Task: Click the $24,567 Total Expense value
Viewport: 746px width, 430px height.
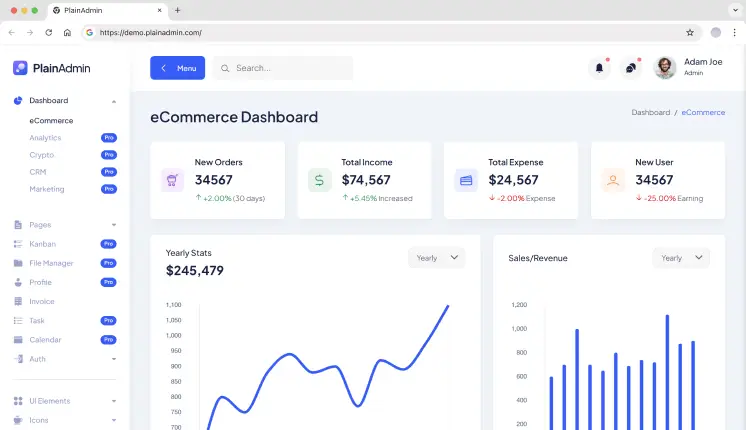Action: pyautogui.click(x=513, y=180)
